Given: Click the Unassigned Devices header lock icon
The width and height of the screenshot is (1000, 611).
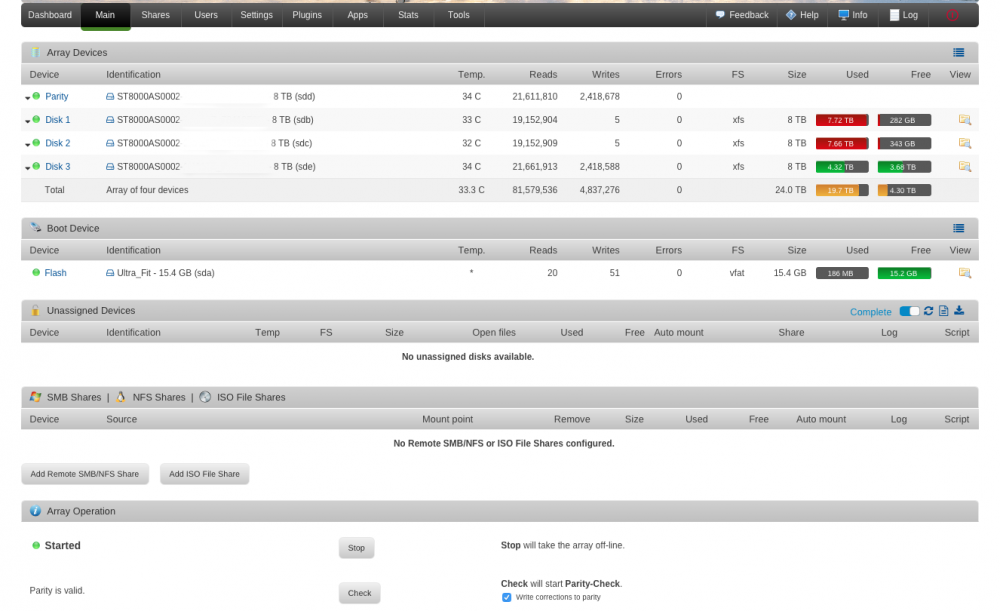Looking at the screenshot, I should 35,311.
